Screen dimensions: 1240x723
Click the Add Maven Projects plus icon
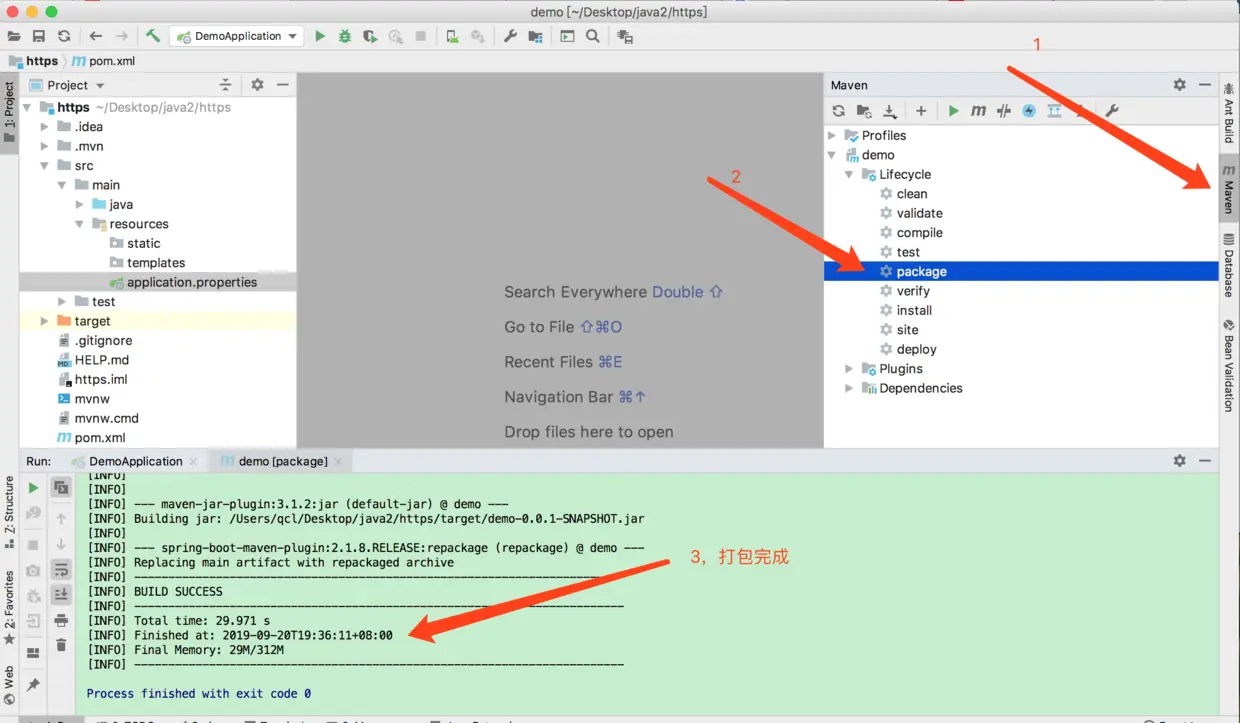[921, 111]
